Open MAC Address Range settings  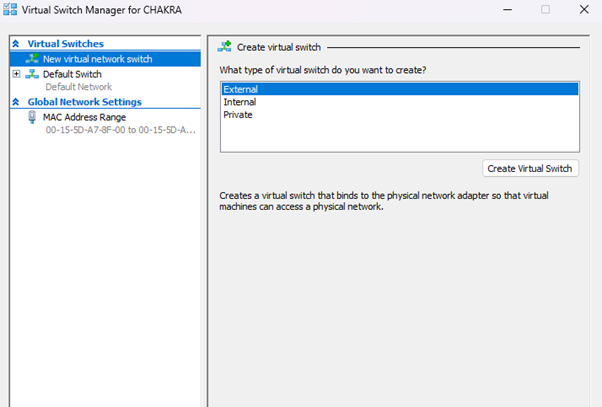coord(84,117)
